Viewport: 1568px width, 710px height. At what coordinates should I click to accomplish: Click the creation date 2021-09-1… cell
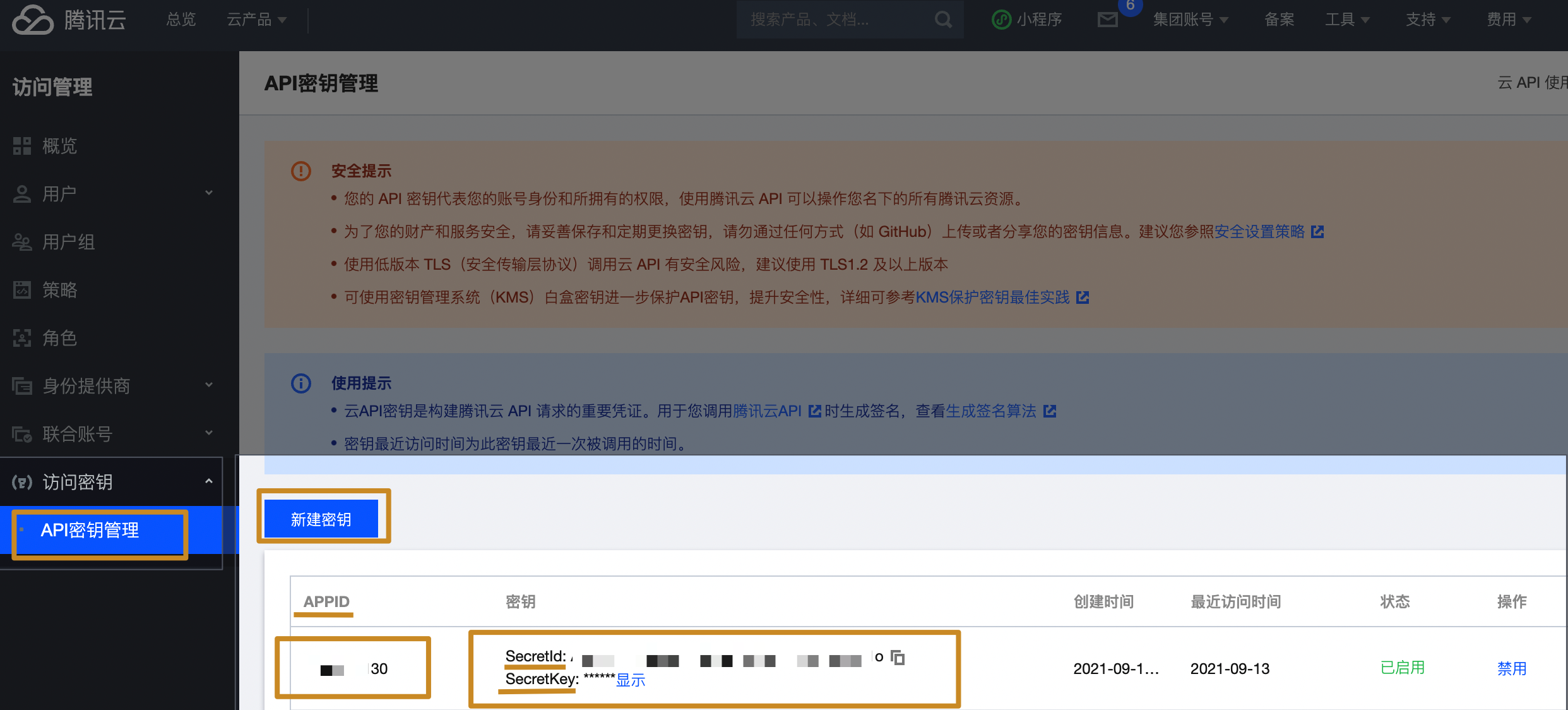(1116, 668)
